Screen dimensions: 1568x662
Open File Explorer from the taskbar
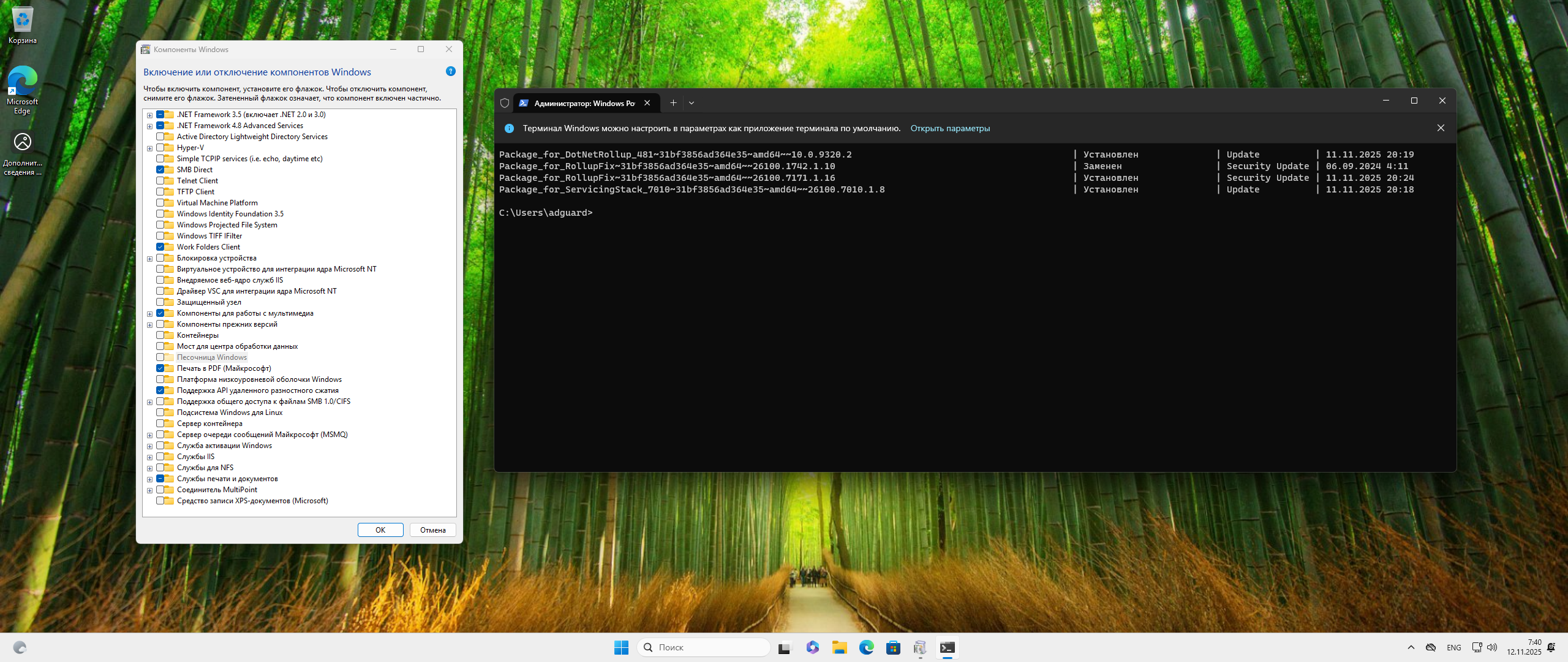pos(839,647)
